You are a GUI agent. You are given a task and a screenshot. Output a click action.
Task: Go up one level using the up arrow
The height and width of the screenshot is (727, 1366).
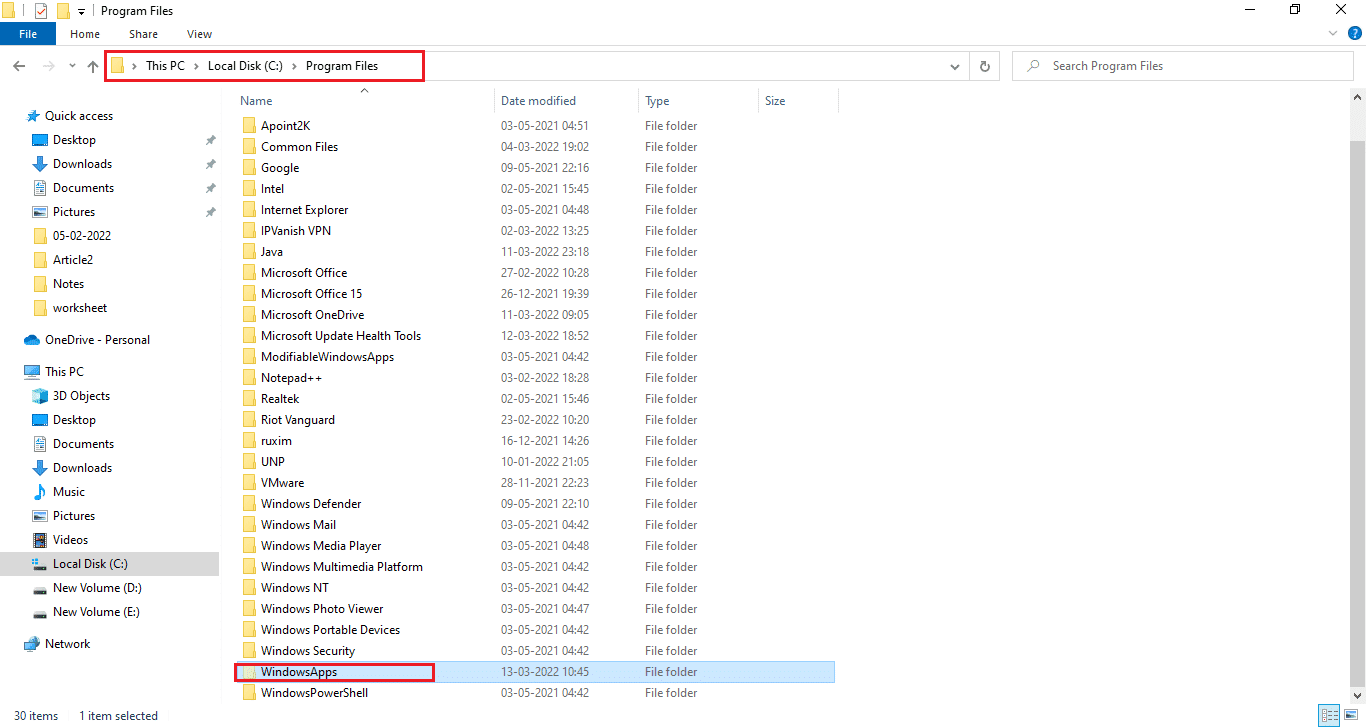click(92, 66)
